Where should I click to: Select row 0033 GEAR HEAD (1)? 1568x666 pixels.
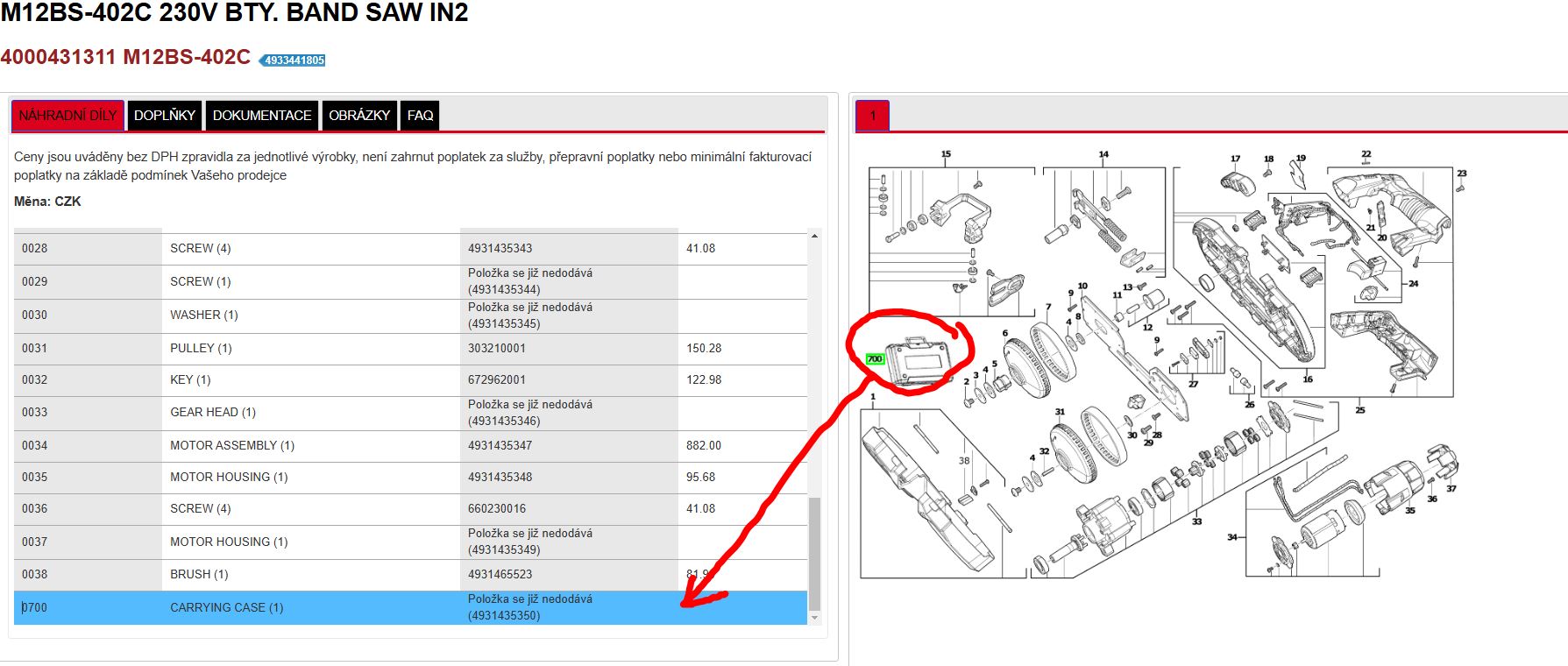point(410,413)
